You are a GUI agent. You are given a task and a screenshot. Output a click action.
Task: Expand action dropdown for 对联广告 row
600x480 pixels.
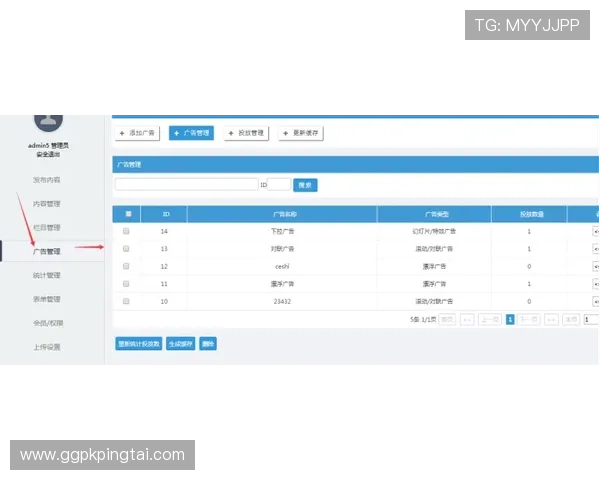point(595,248)
